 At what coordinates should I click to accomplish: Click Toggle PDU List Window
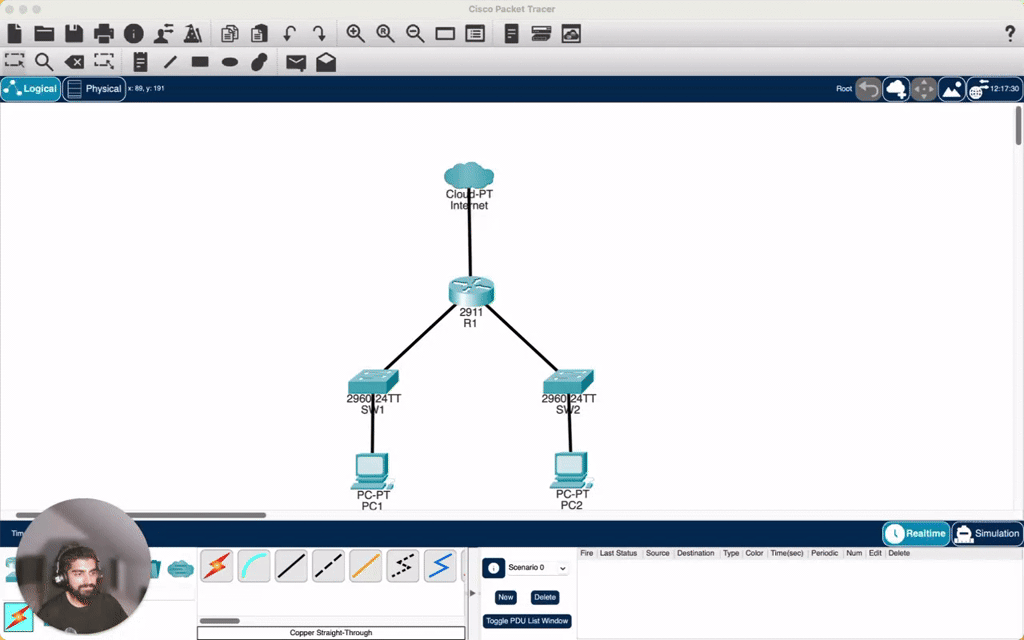(x=527, y=620)
